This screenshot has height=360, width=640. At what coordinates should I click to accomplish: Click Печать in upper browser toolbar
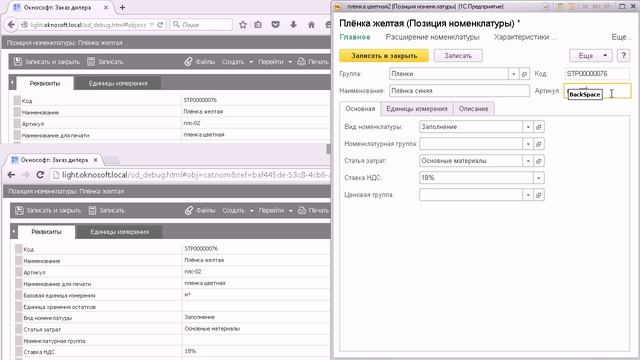(313, 62)
